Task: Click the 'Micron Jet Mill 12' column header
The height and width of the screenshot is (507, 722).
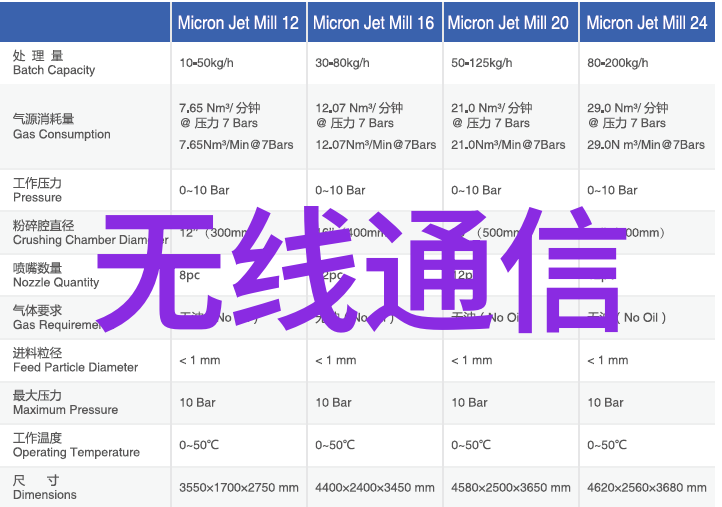Action: point(238,23)
